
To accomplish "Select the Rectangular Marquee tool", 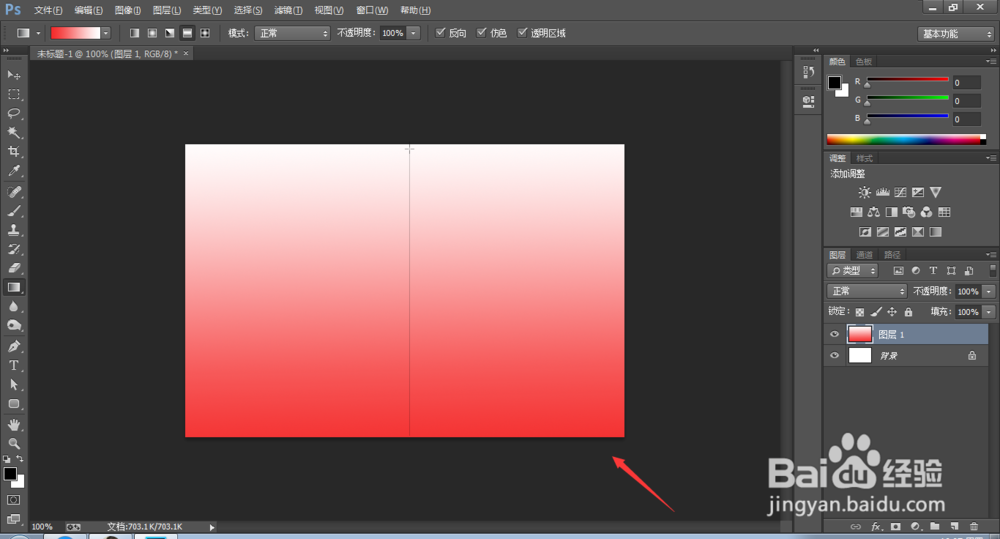I will click(13, 94).
